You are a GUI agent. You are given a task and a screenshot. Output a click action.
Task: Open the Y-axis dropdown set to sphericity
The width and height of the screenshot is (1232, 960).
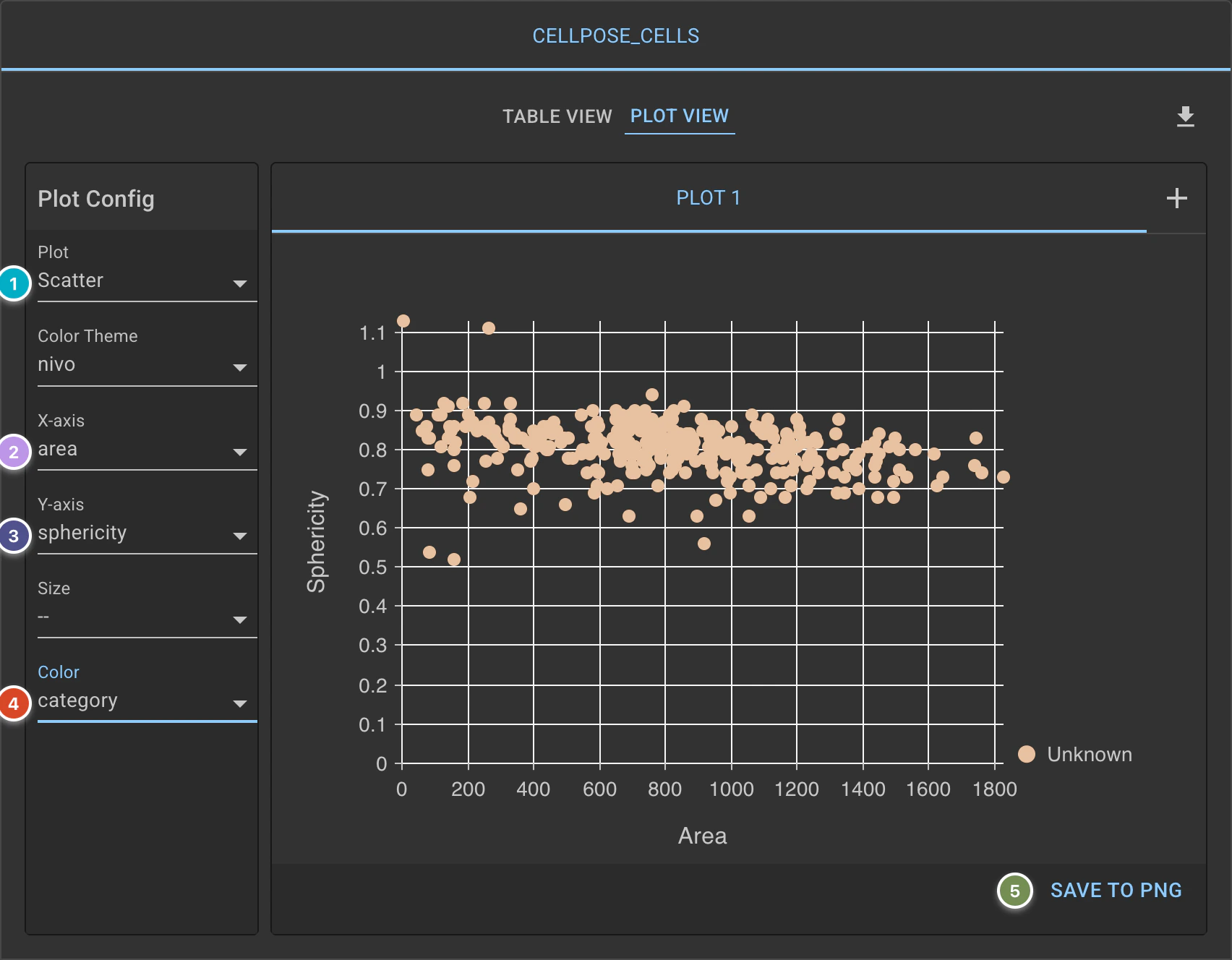[147, 533]
